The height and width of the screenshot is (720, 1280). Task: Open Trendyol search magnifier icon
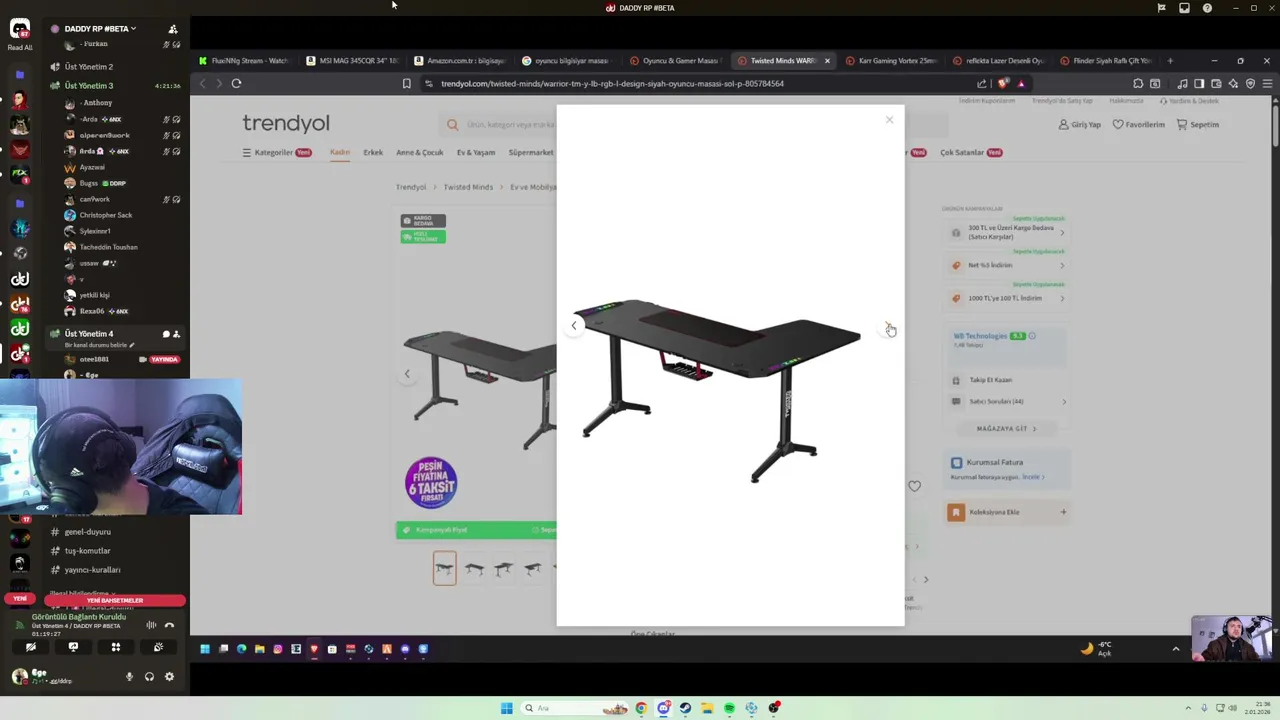(452, 125)
